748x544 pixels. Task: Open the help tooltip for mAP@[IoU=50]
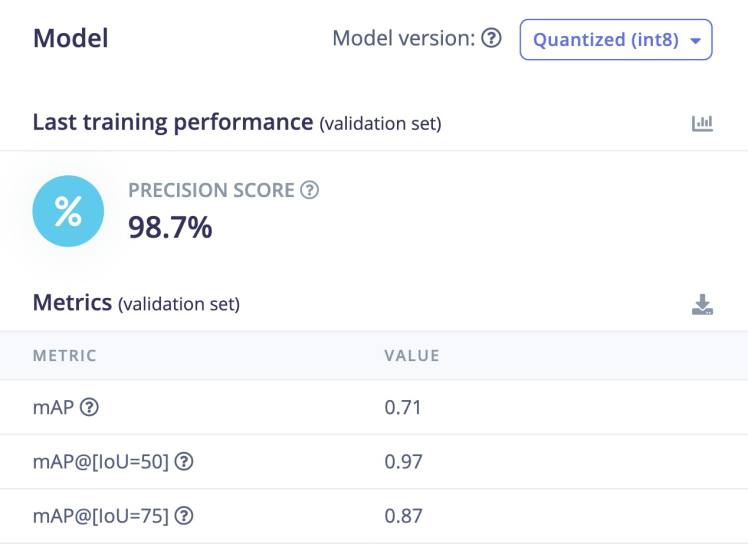point(184,462)
